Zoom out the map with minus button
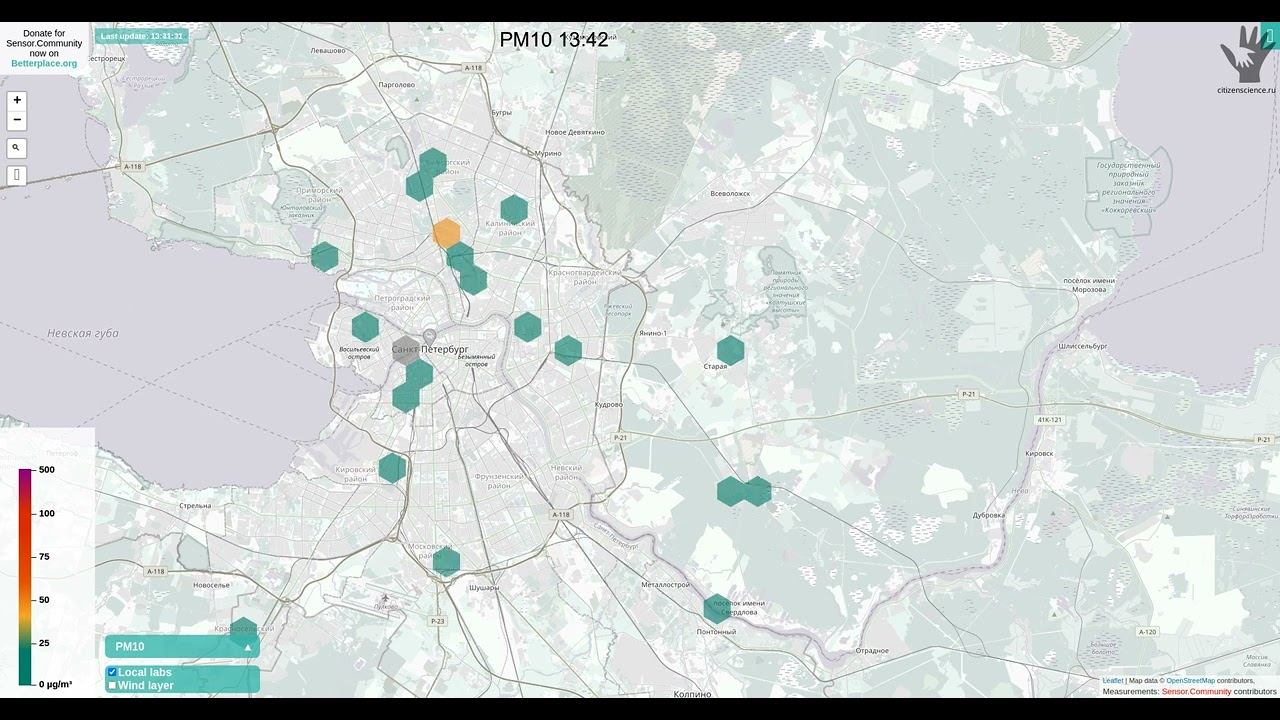 click(x=17, y=120)
